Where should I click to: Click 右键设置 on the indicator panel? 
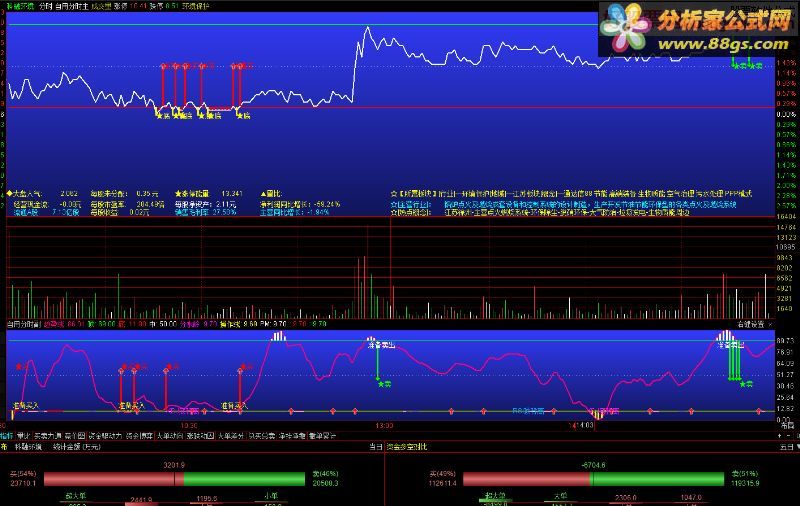(751, 324)
